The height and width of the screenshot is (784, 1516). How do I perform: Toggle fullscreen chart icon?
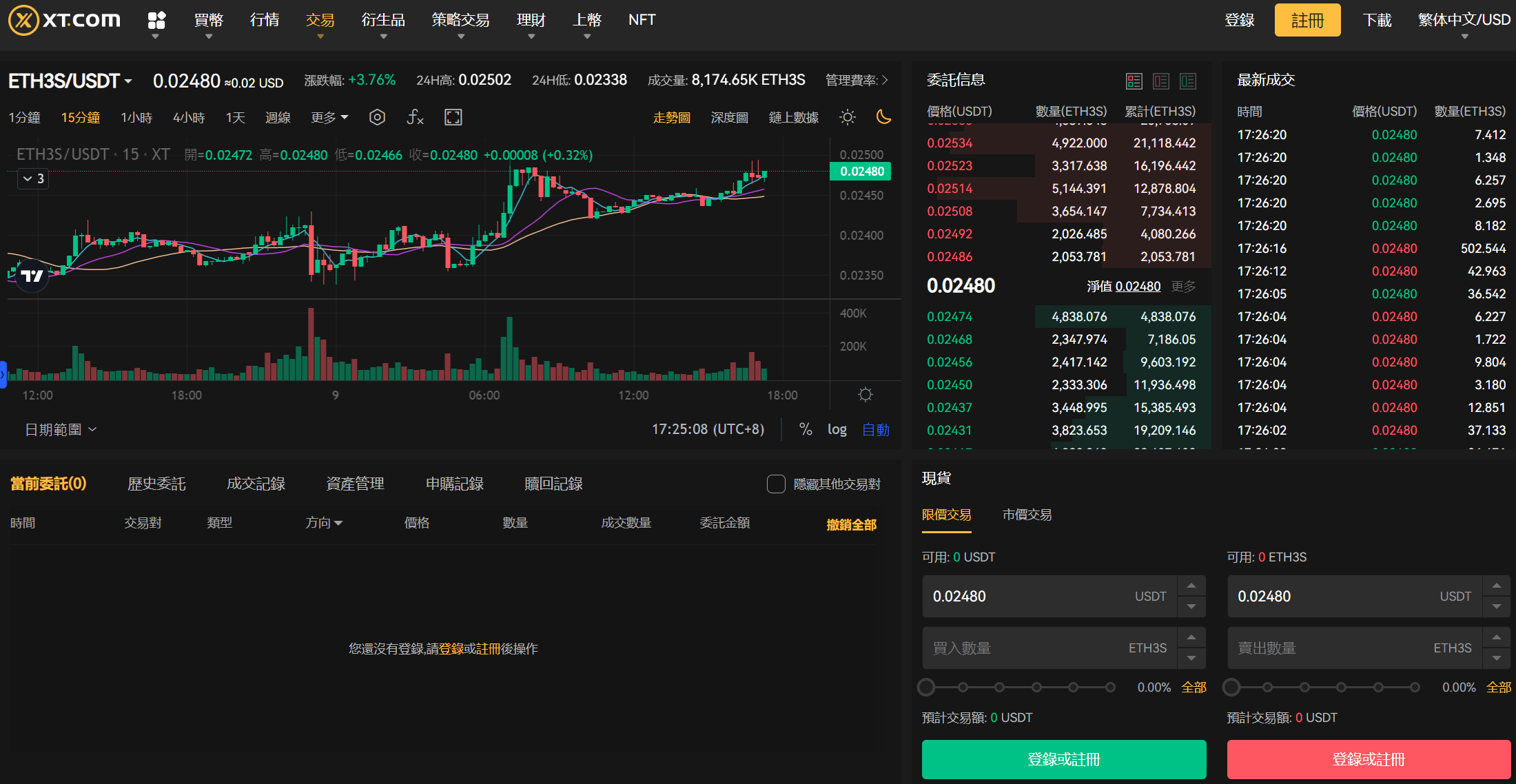click(x=453, y=117)
